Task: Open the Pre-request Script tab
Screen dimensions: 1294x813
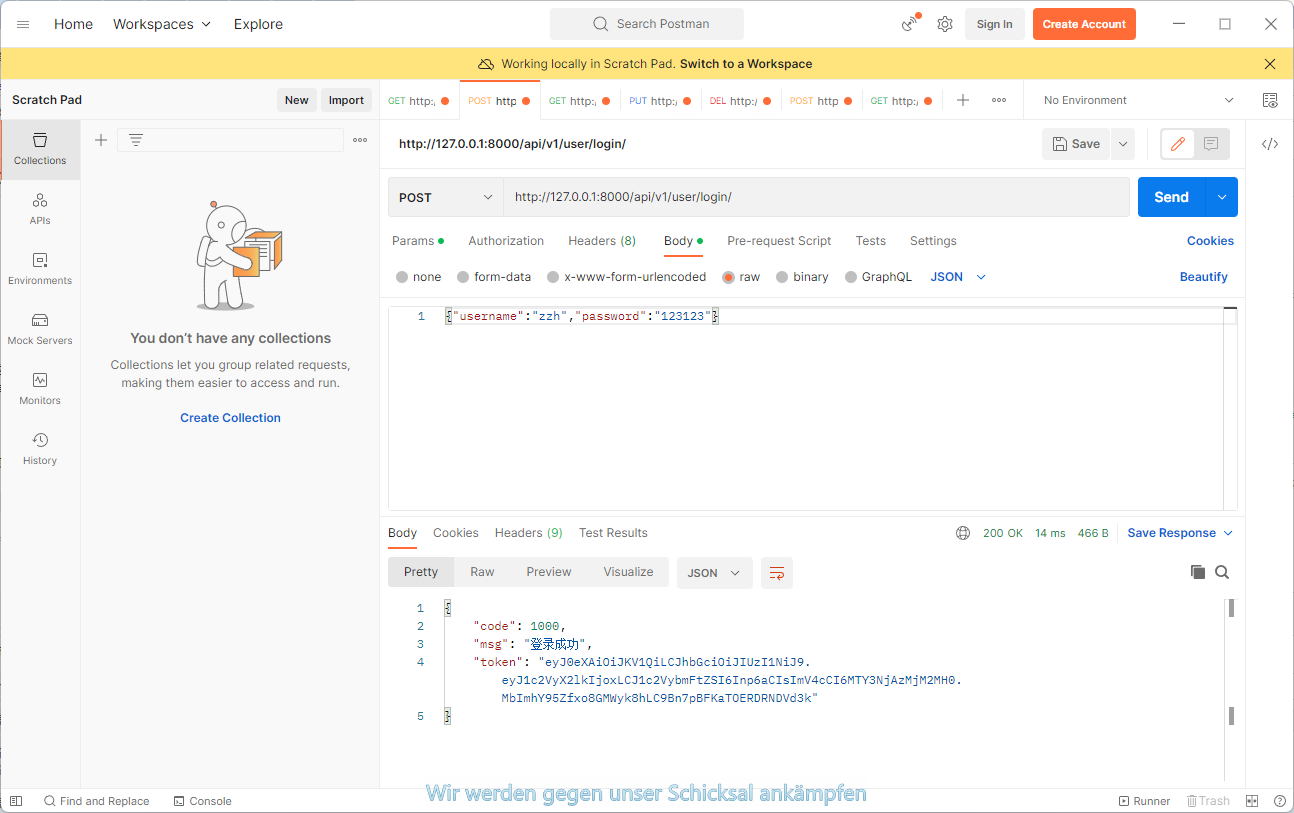Action: tap(779, 241)
